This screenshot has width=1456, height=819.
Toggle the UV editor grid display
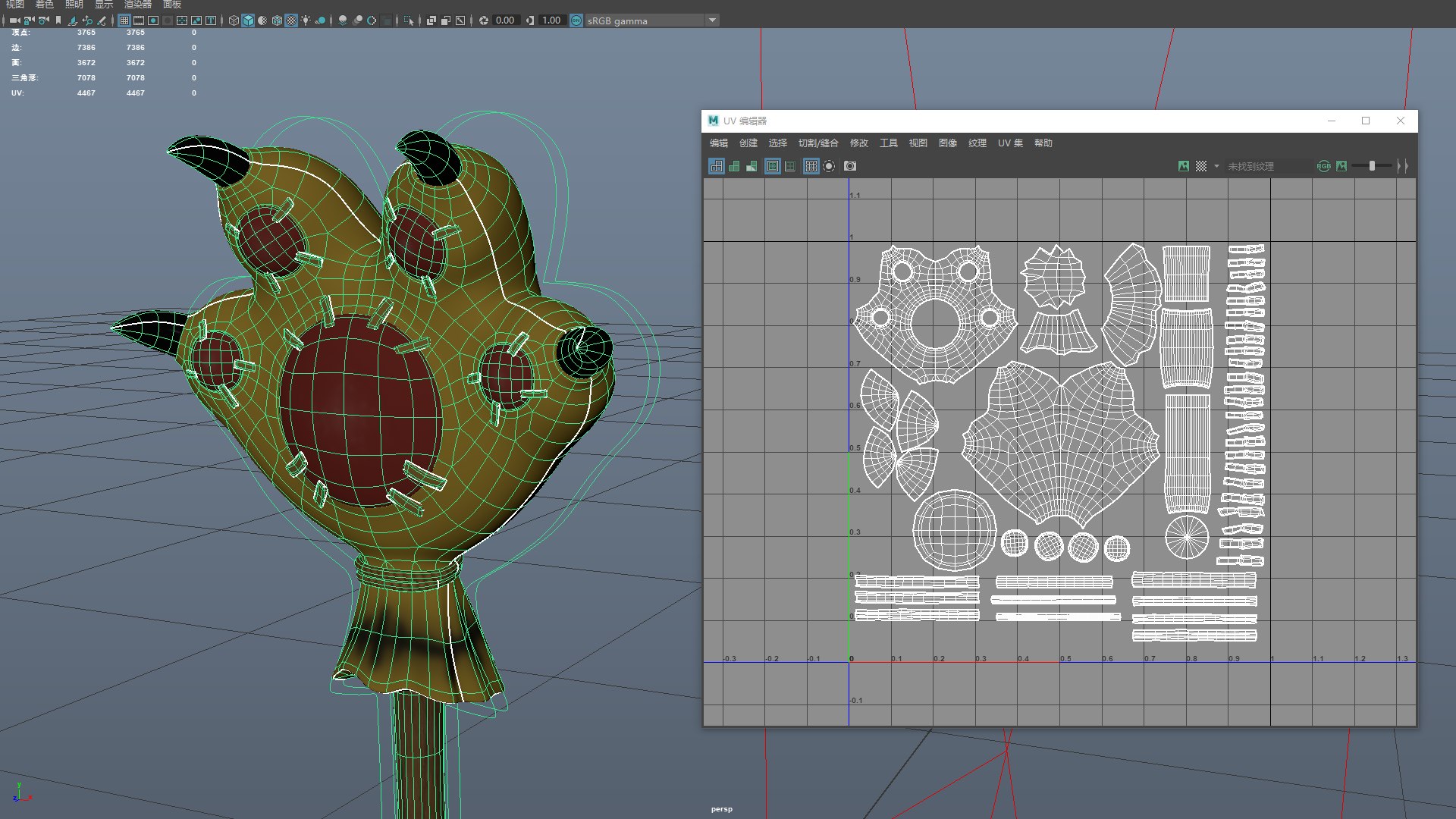[811, 166]
